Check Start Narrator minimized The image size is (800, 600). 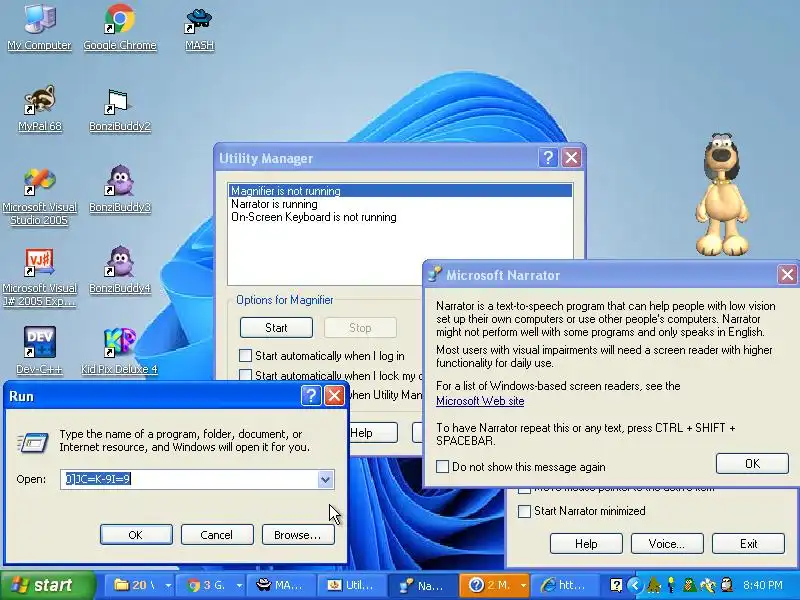(524, 511)
